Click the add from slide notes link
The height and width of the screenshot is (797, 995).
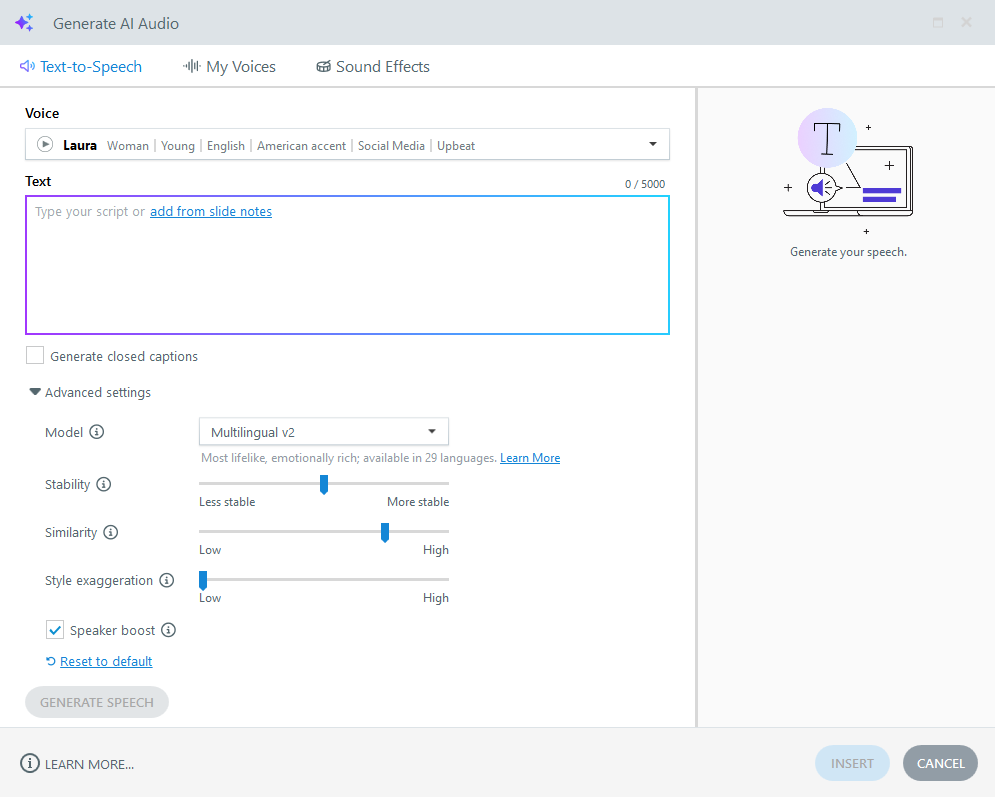point(211,212)
